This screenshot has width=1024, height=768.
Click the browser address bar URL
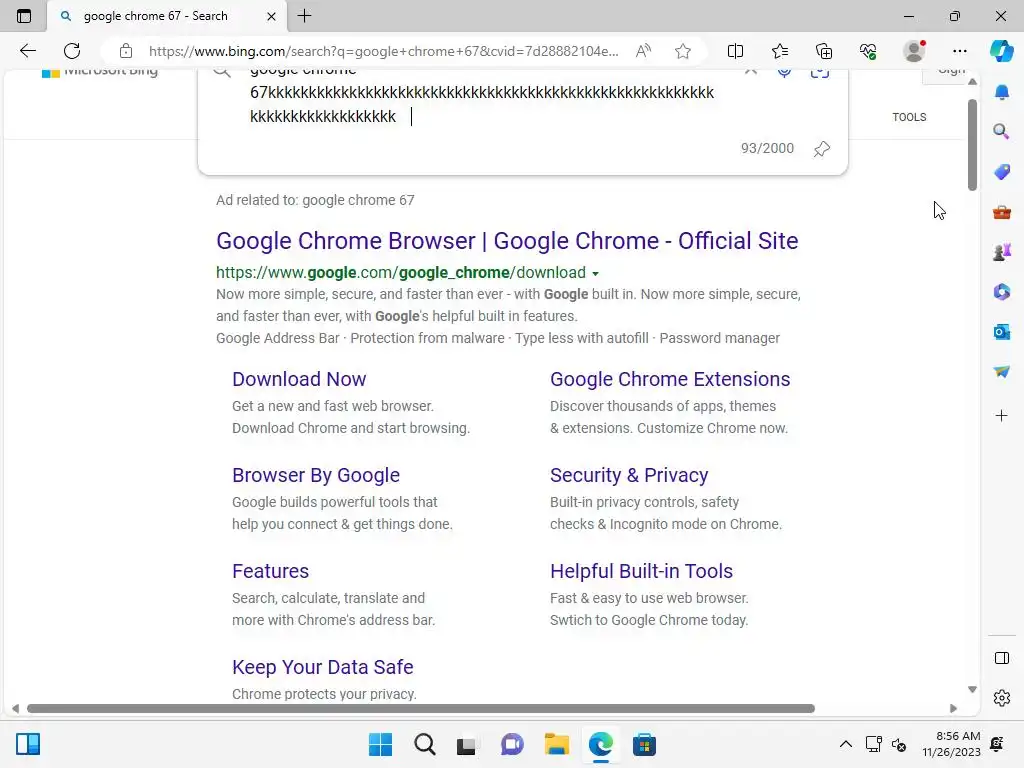coord(383,51)
